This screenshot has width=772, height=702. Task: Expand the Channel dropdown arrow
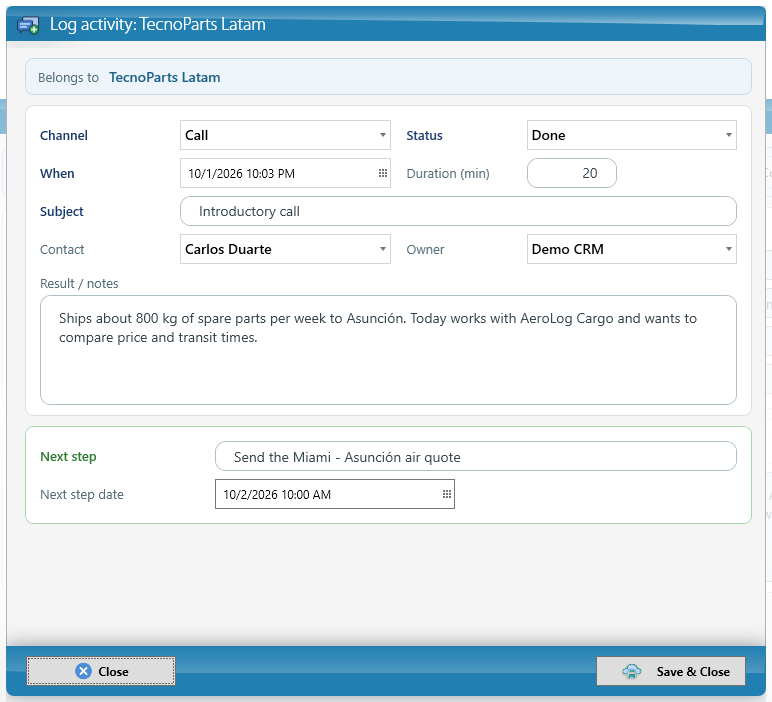click(383, 135)
